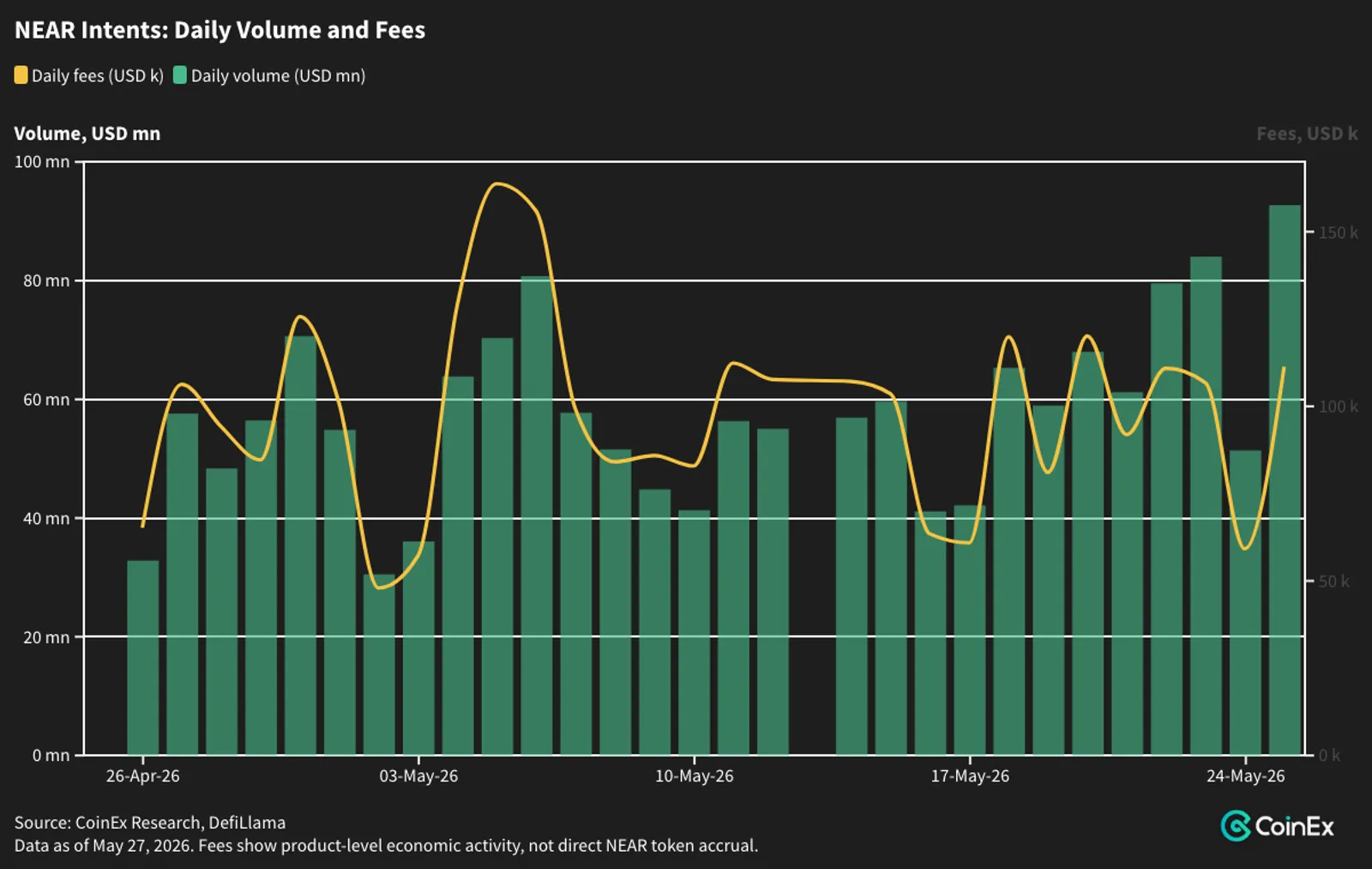1372x869 pixels.
Task: Click the chart title 'NEAR Intents: Daily Volume and Fees'
Action: tap(220, 30)
